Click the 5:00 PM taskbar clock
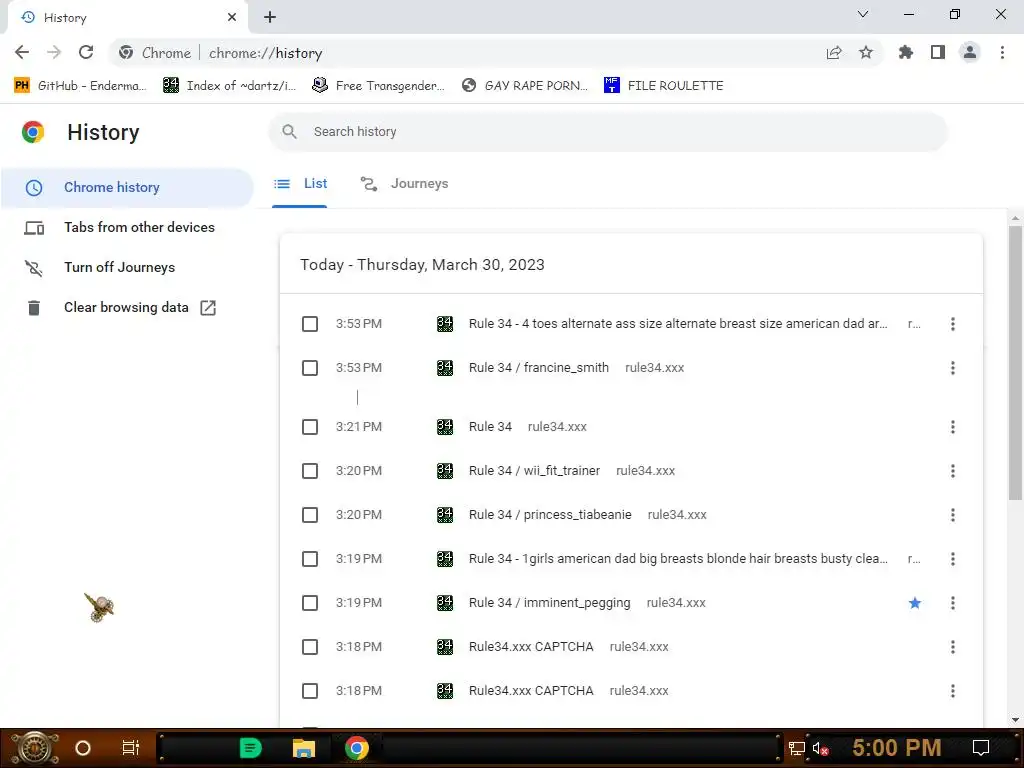The height and width of the screenshot is (768, 1024). [897, 748]
